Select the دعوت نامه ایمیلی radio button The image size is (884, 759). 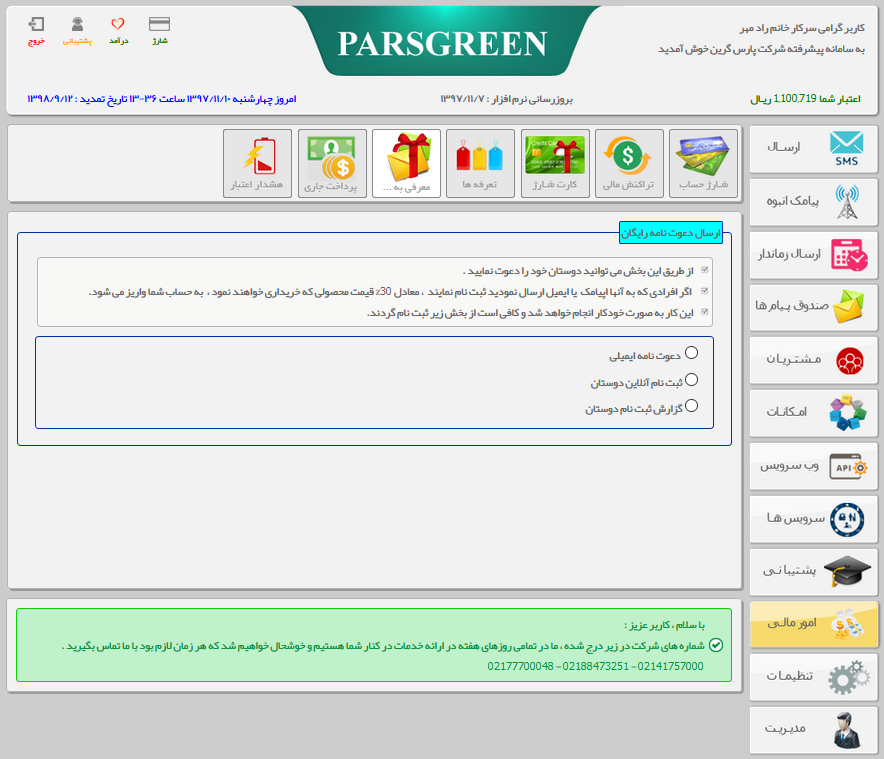pyautogui.click(x=691, y=353)
